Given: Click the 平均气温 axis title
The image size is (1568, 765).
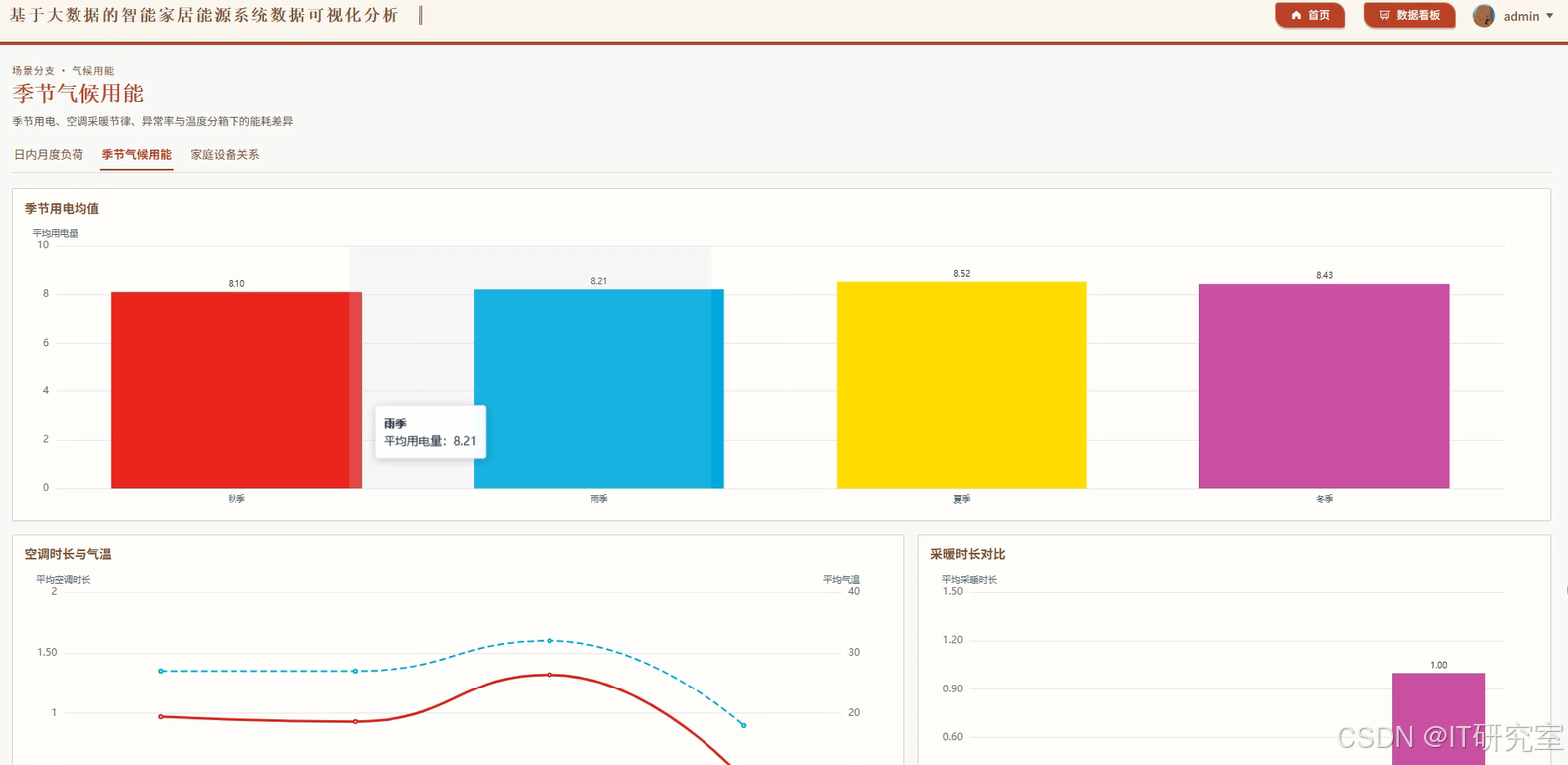Looking at the screenshot, I should pyautogui.click(x=841, y=580).
